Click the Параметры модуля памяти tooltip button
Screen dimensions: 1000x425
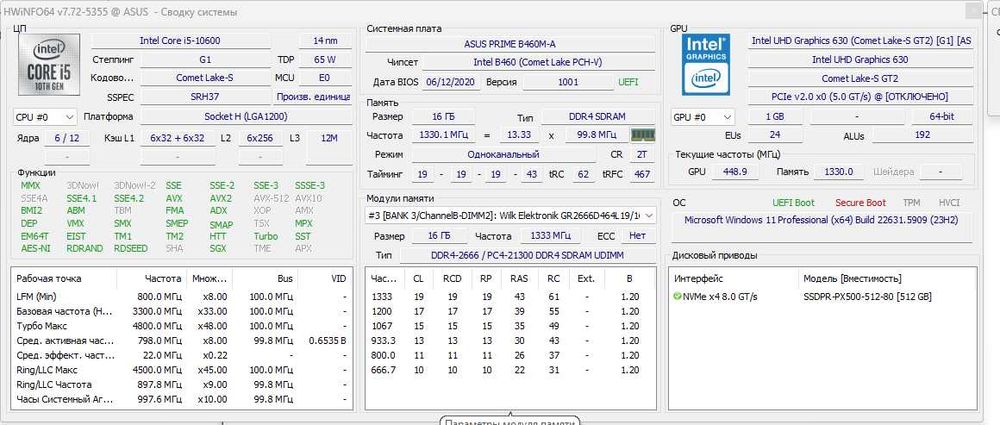click(510, 421)
